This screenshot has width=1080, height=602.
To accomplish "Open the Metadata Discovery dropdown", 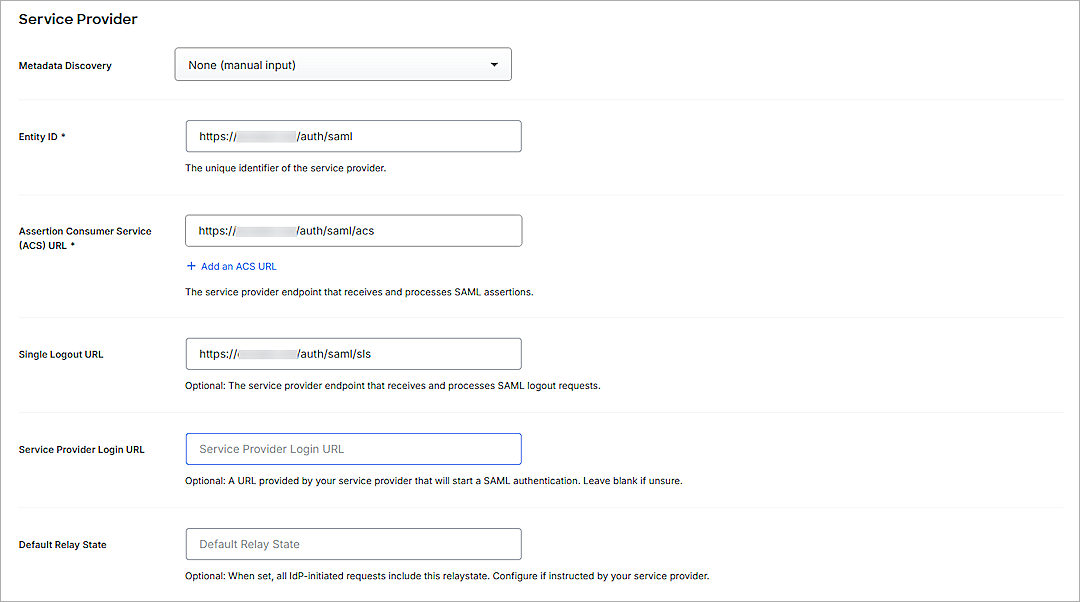I will coord(342,65).
